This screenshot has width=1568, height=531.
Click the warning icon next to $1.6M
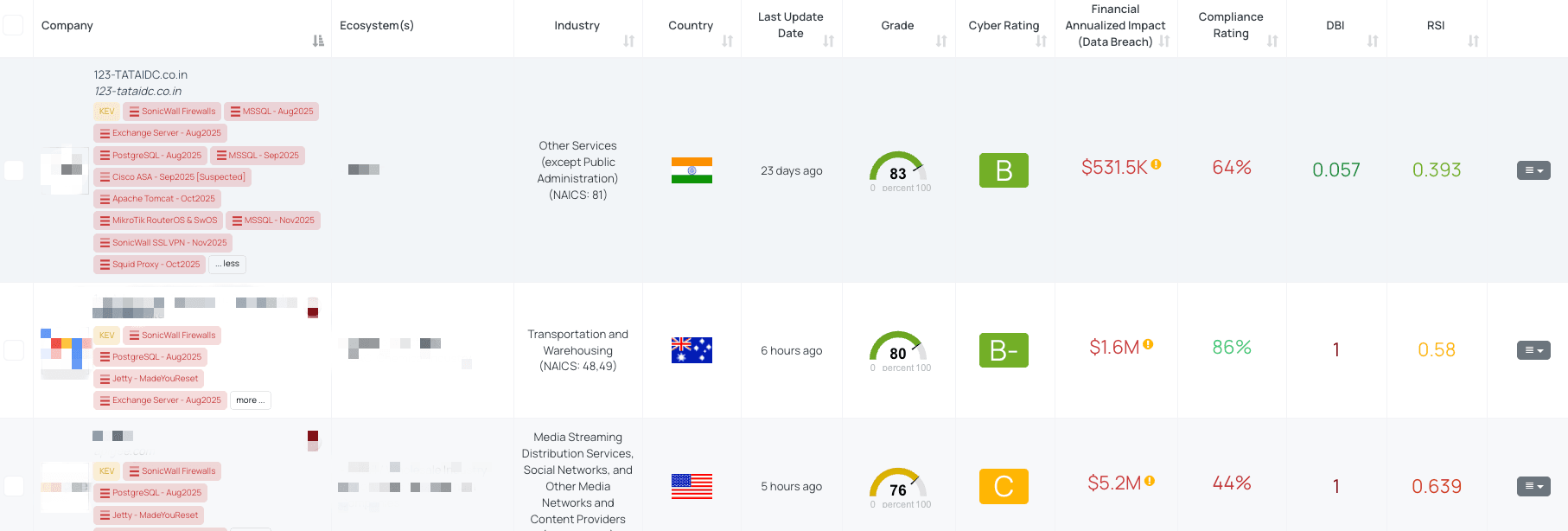click(x=1147, y=344)
